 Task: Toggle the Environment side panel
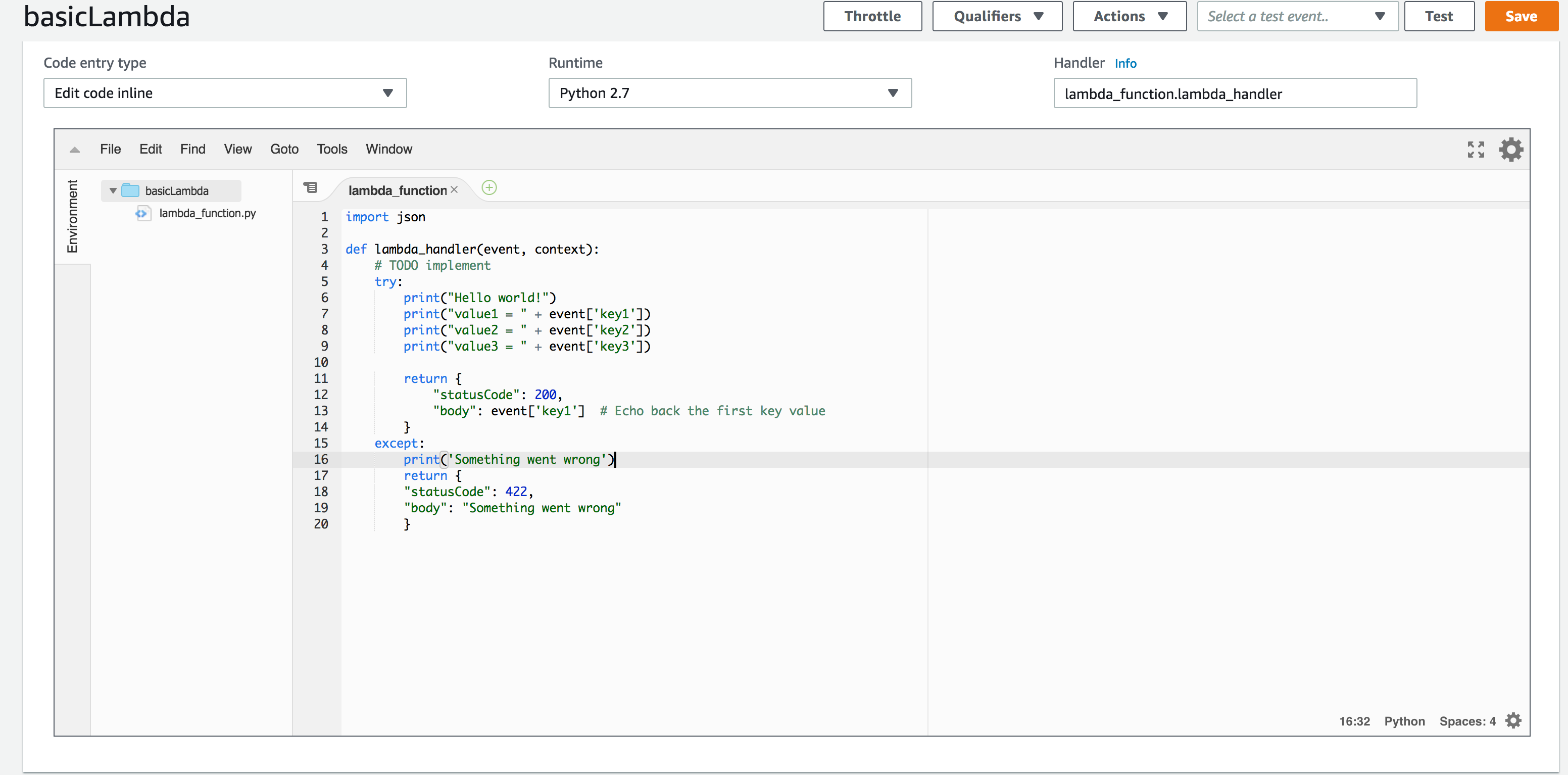72,216
